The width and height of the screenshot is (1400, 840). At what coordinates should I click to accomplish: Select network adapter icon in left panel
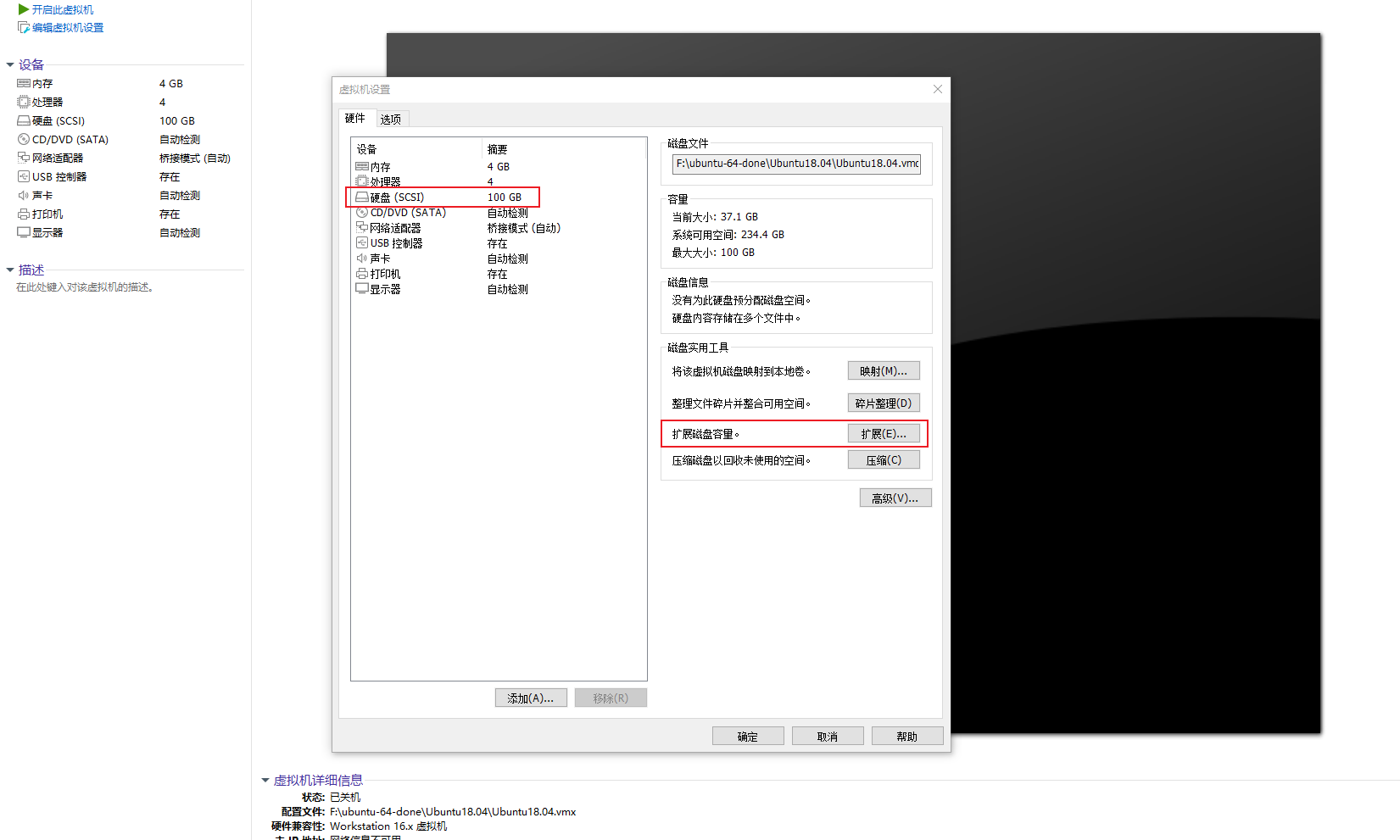24,158
